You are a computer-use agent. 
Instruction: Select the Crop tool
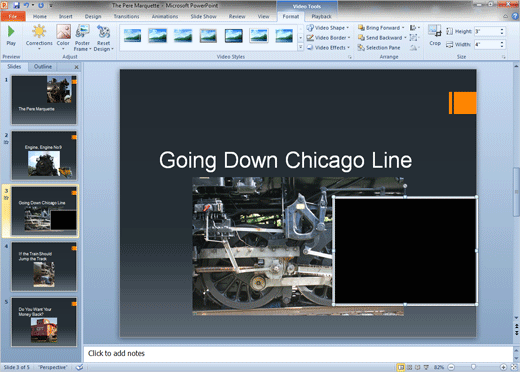tap(435, 35)
